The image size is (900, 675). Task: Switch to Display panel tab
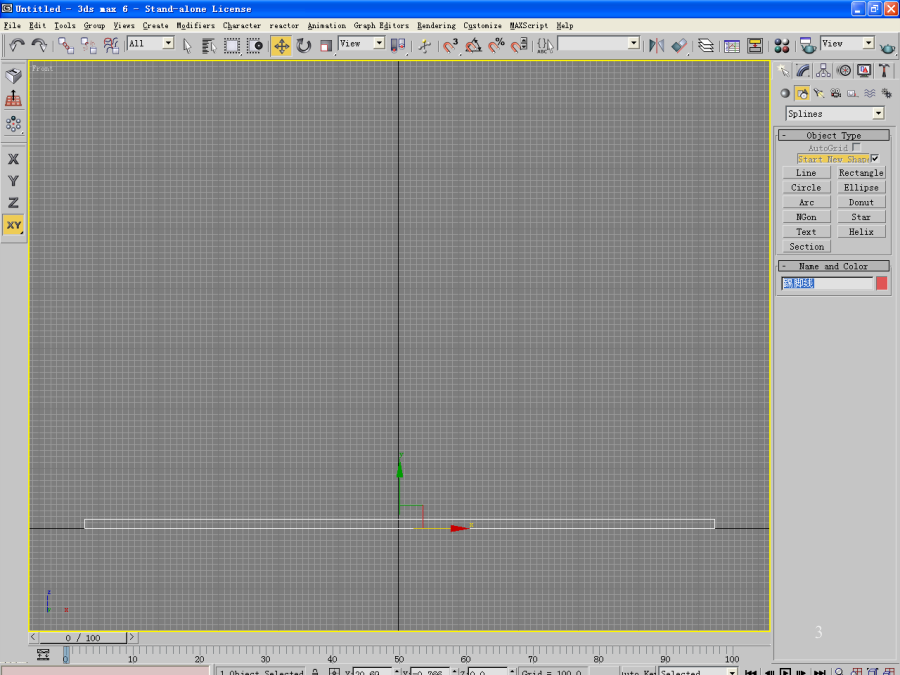(x=864, y=71)
